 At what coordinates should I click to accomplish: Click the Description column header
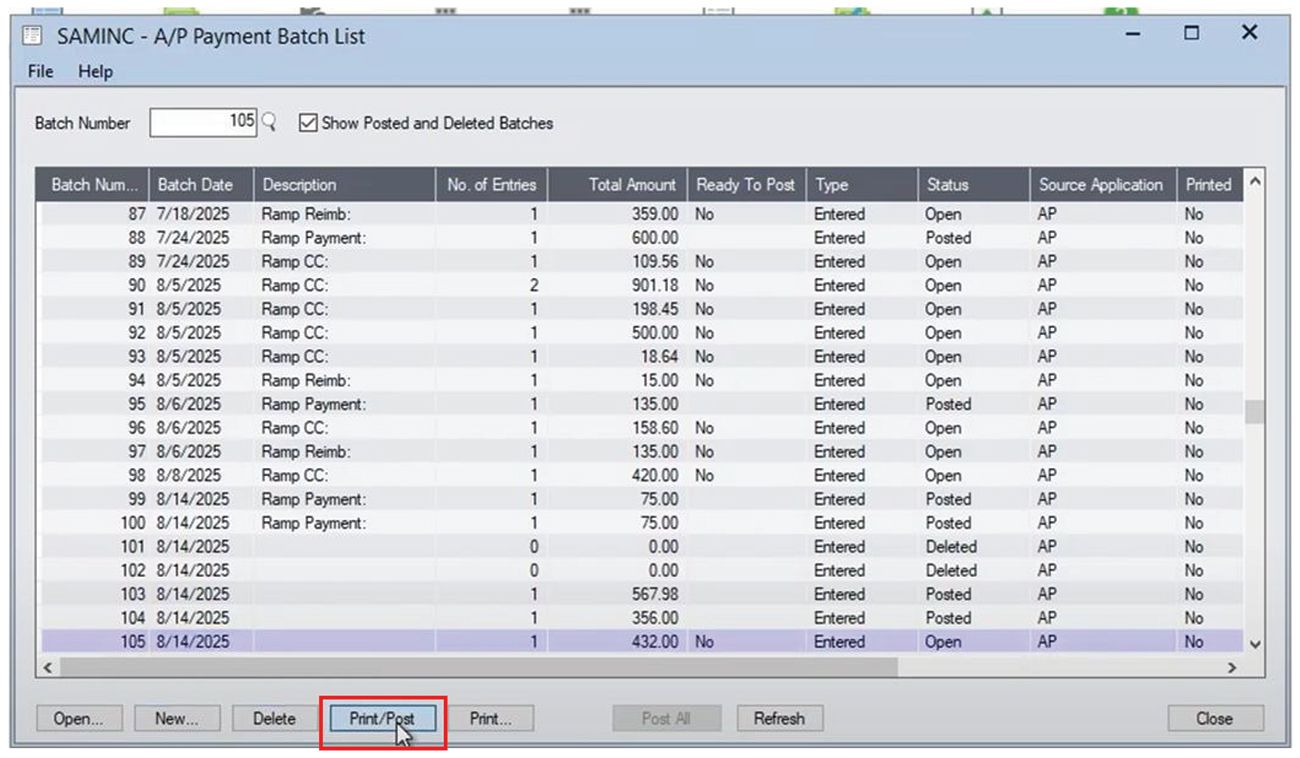coord(344,184)
